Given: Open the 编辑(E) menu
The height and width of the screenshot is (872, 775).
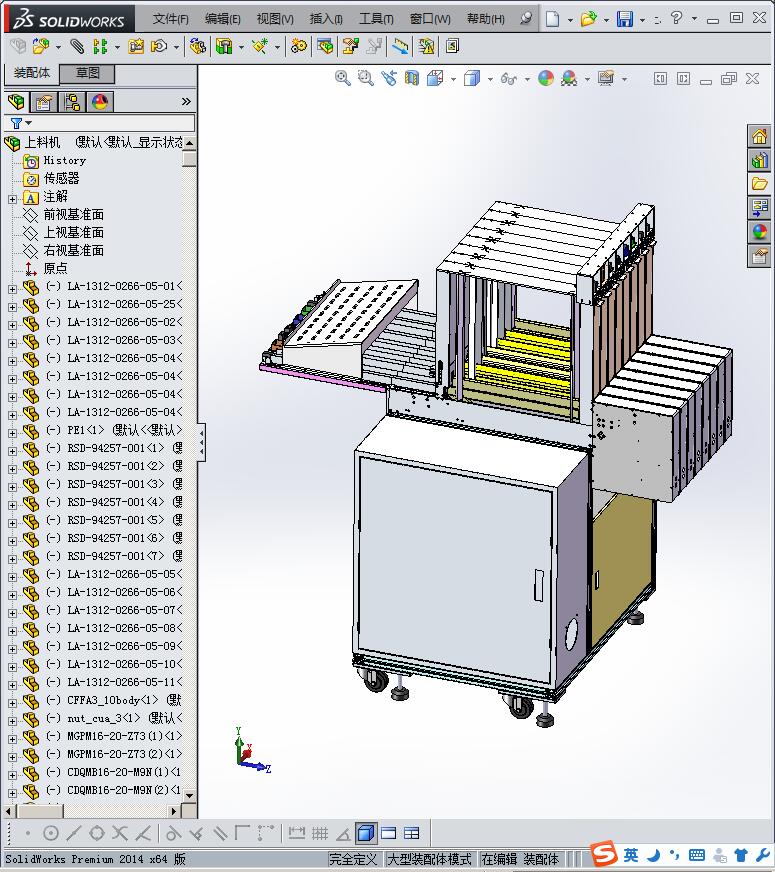Looking at the screenshot, I should [x=222, y=19].
